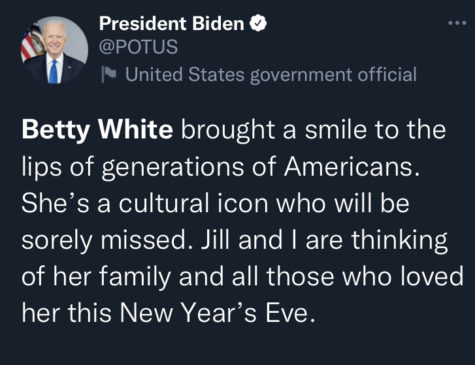
Task: Open the @POTUS handle link
Action: pyautogui.click(x=138, y=47)
